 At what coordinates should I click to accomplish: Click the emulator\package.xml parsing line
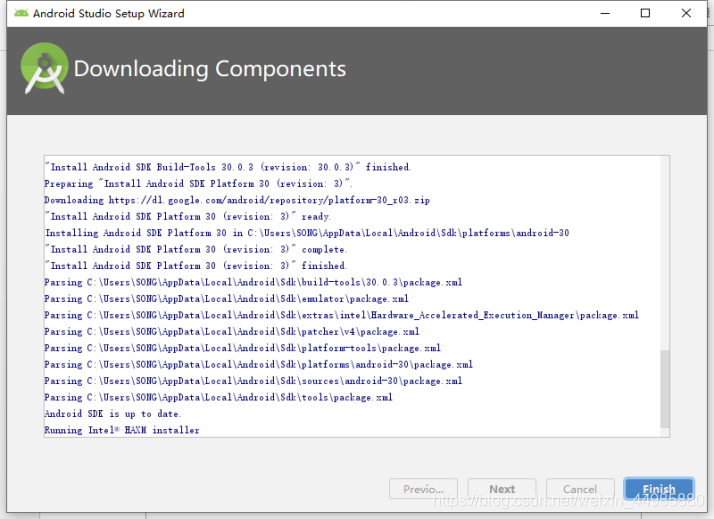pyautogui.click(x=226, y=299)
